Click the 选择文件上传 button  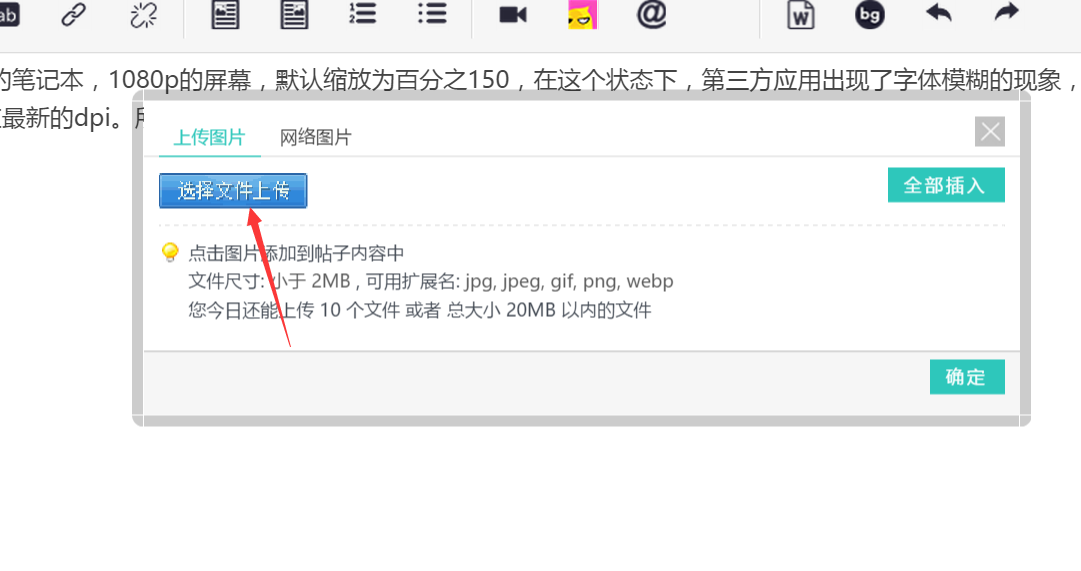coord(233,190)
